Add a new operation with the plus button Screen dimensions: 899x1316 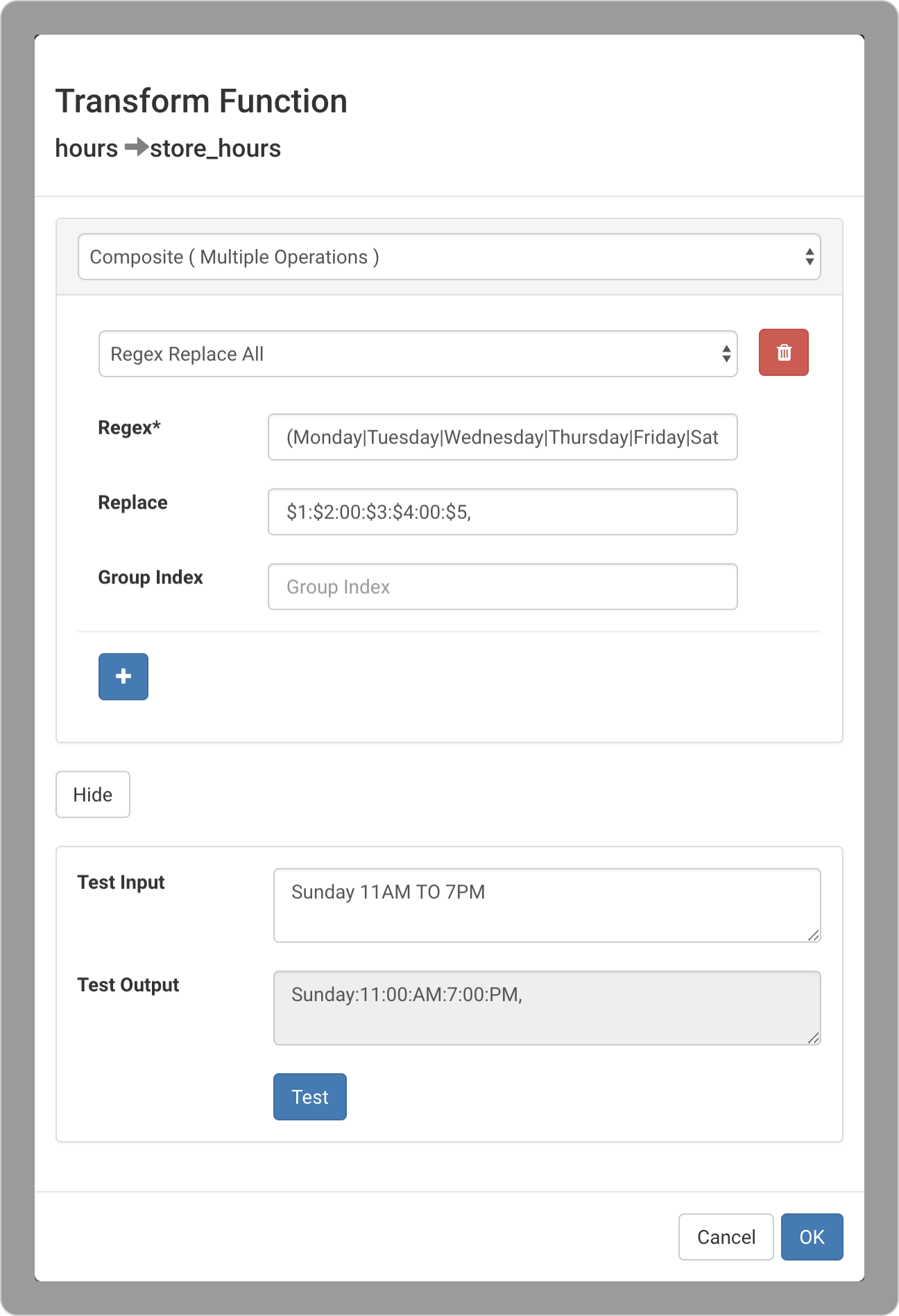tap(123, 676)
